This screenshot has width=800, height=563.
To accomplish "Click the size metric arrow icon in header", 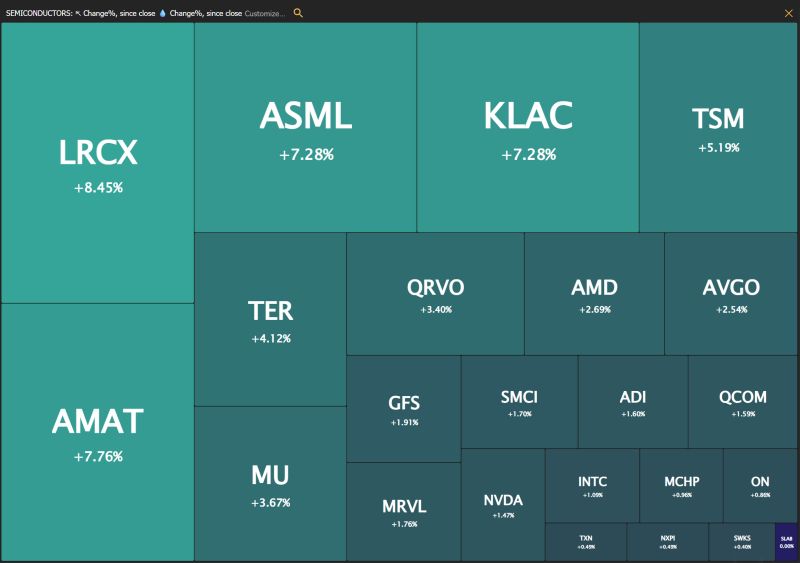I will click(x=78, y=13).
